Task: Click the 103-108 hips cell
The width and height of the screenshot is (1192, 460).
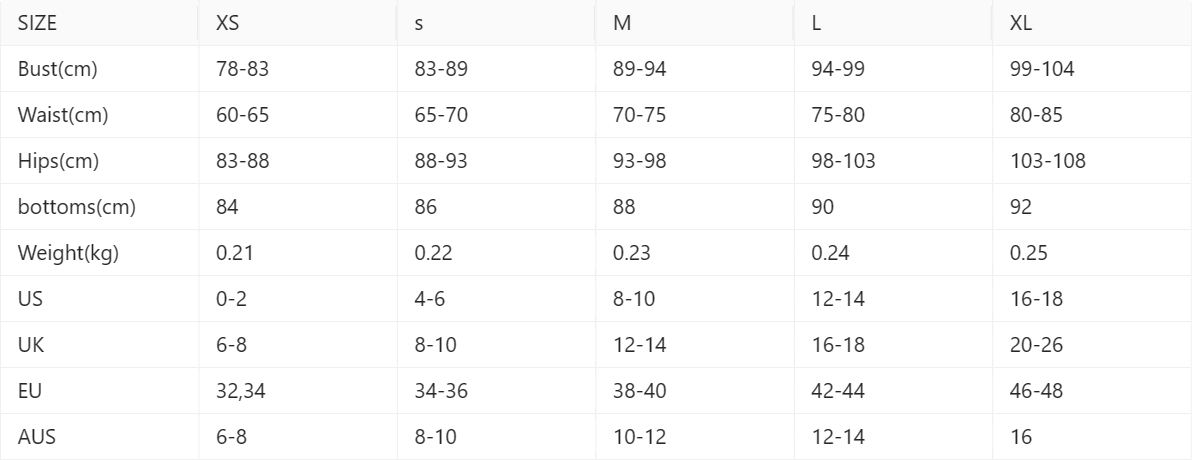Action: click(1092, 161)
